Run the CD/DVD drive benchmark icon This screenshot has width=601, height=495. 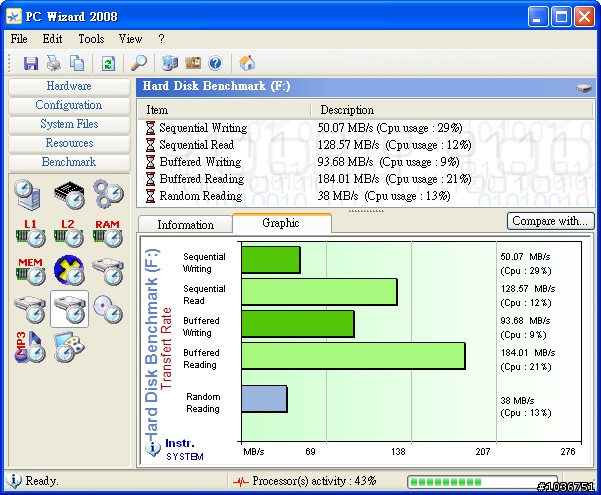108,309
